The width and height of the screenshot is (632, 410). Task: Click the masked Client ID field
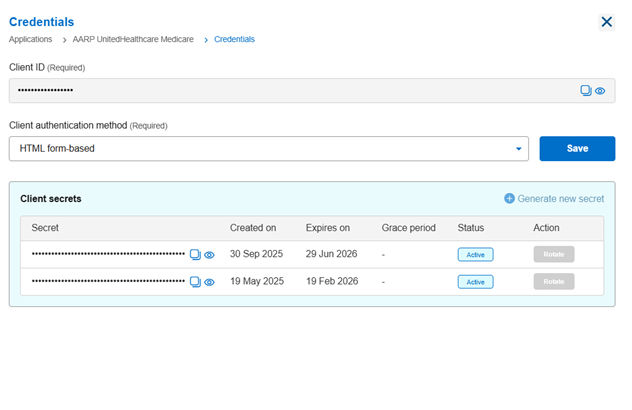coord(312,91)
